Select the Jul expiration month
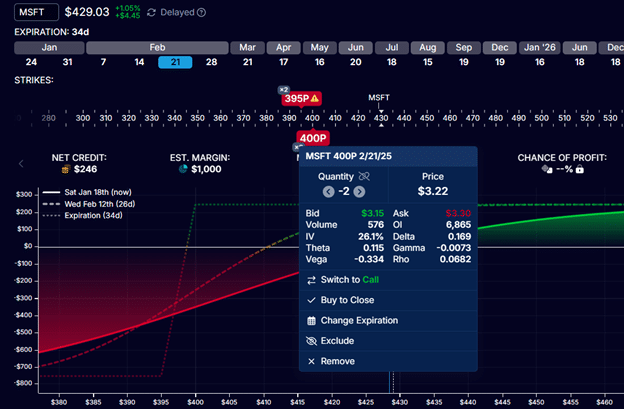This screenshot has height=409, width=624. click(x=392, y=48)
